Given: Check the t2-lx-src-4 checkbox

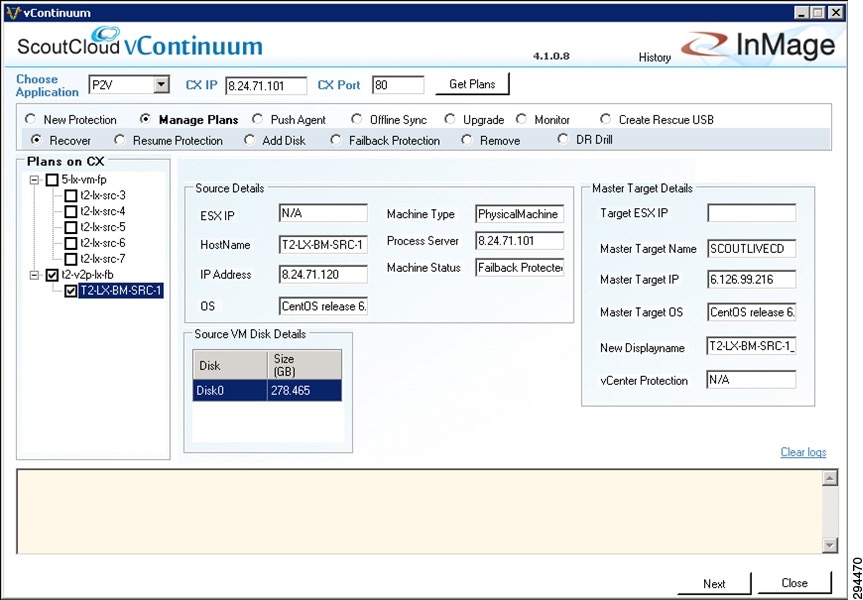Looking at the screenshot, I should pyautogui.click(x=70, y=211).
